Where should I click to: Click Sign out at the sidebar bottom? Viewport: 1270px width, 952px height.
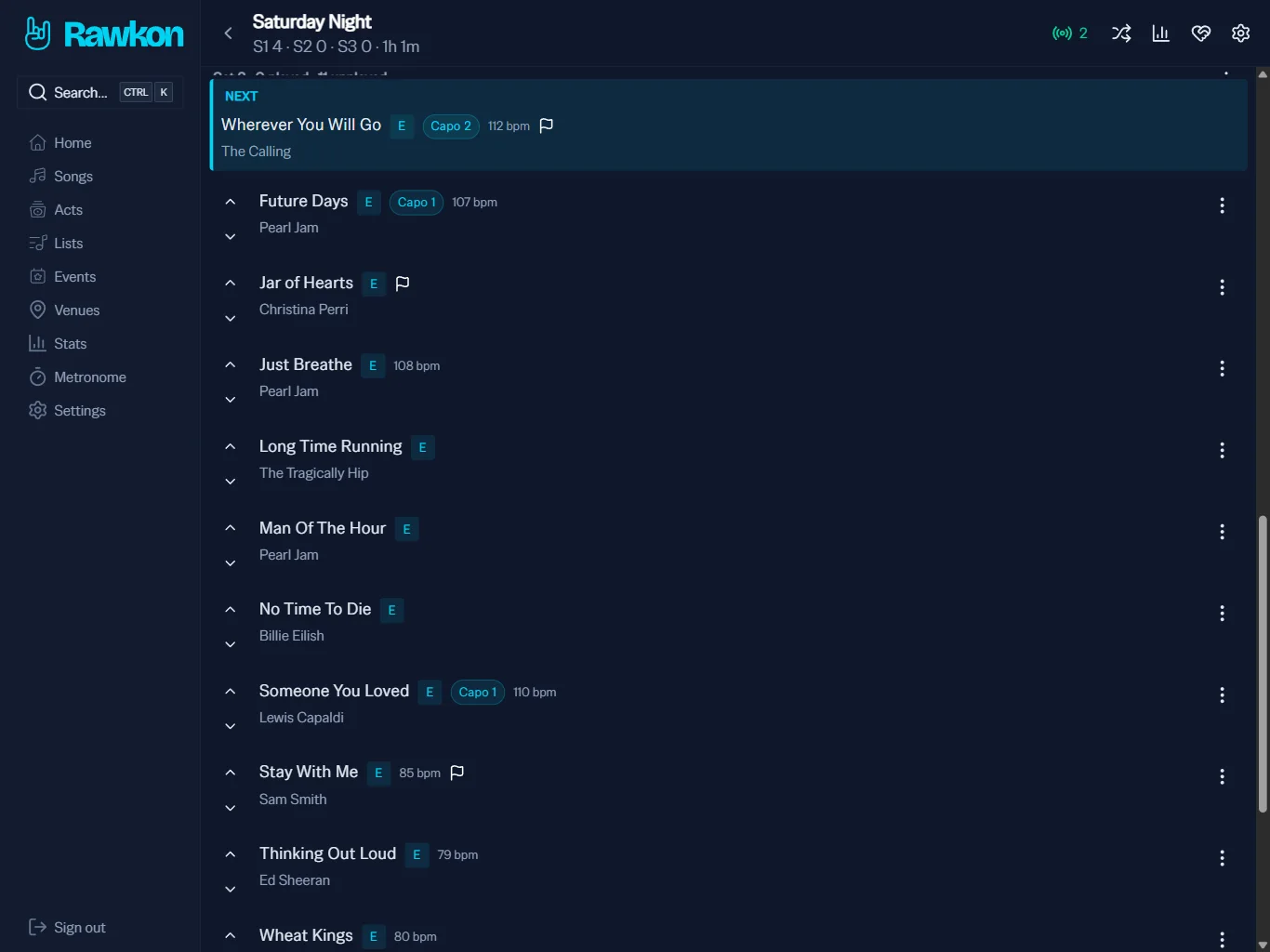pyautogui.click(x=67, y=928)
